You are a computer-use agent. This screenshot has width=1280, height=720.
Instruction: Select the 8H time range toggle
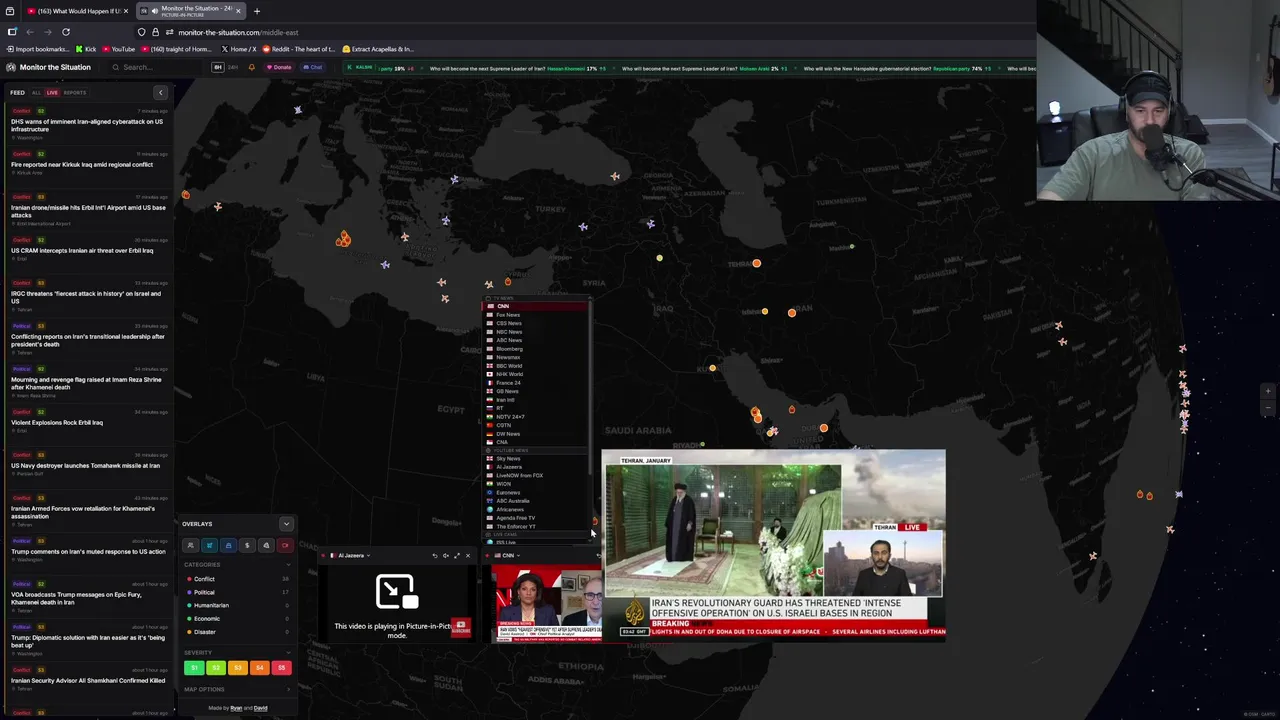pos(217,67)
